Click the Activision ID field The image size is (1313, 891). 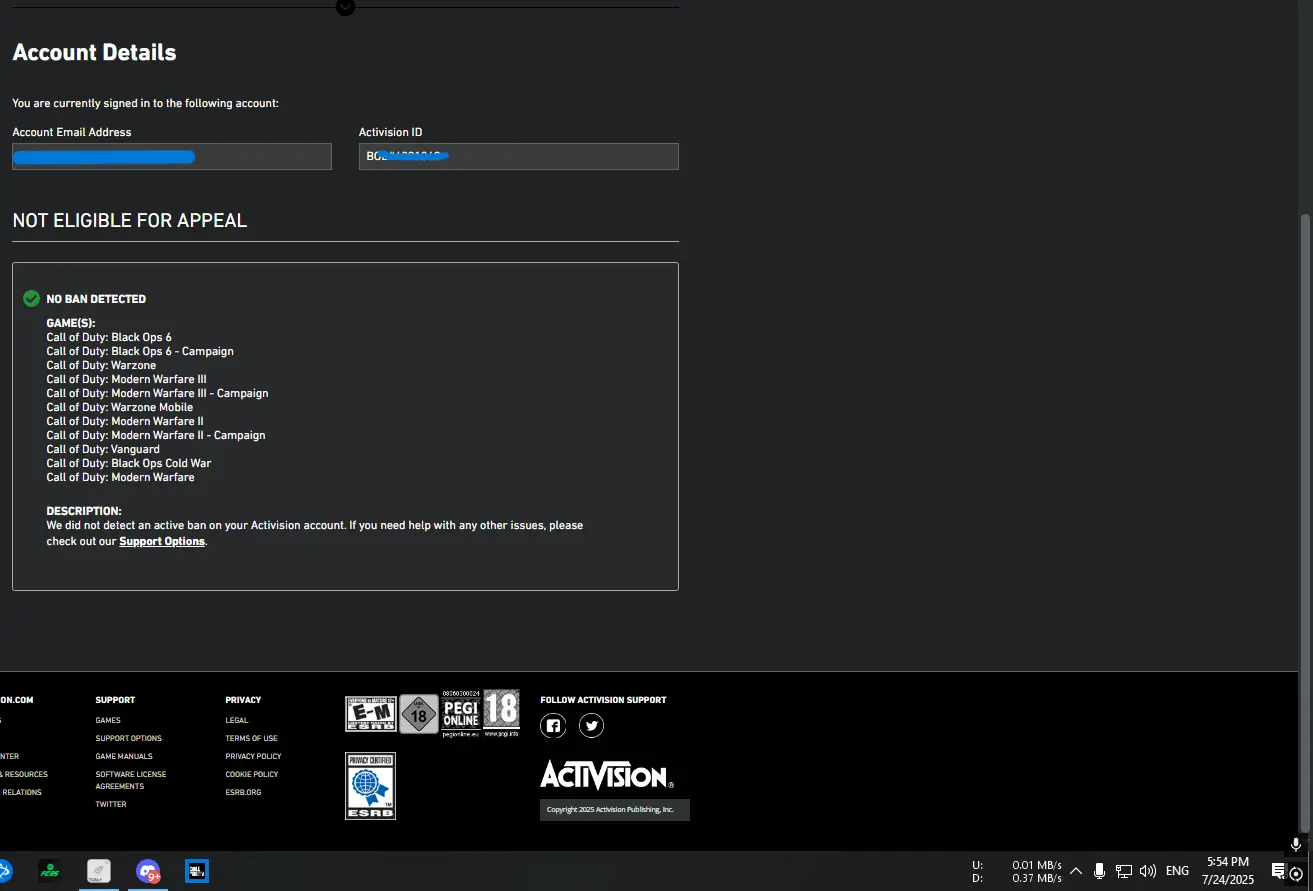(518, 156)
